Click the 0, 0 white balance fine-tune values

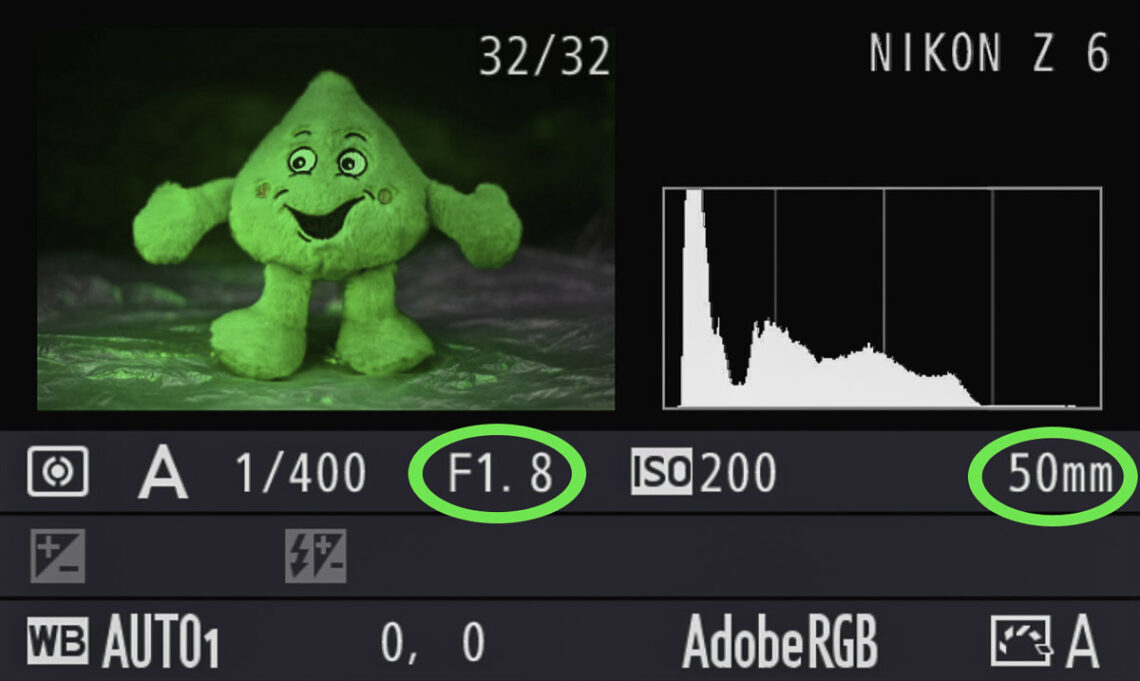point(433,642)
